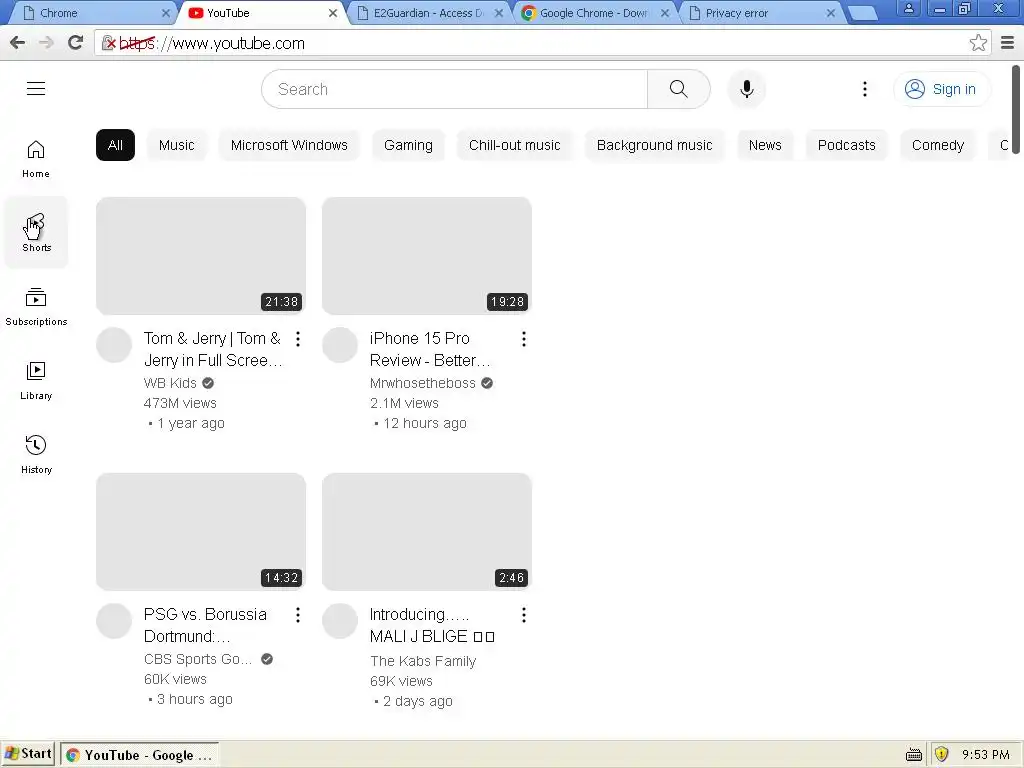Open the Chrome user profile icon in title bar

coord(908,9)
